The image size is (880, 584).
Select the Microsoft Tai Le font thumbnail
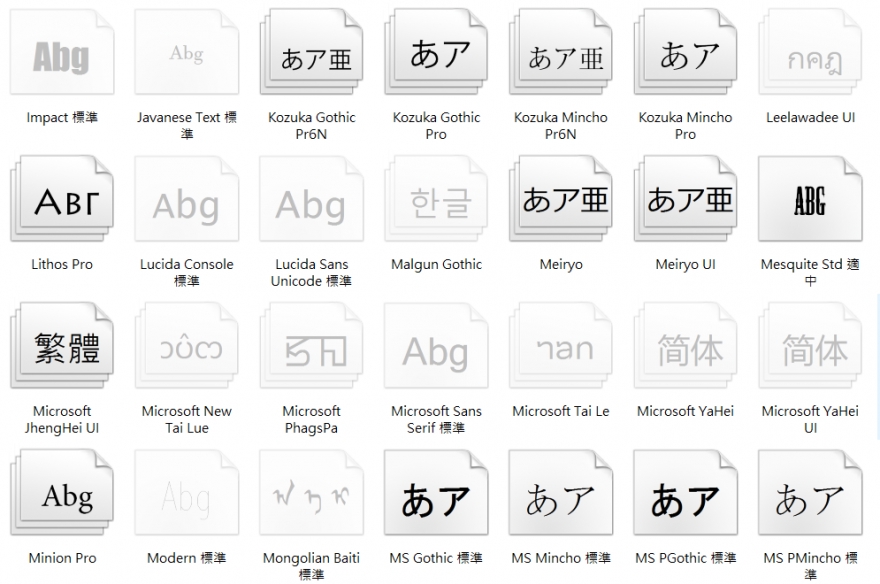click(560, 350)
